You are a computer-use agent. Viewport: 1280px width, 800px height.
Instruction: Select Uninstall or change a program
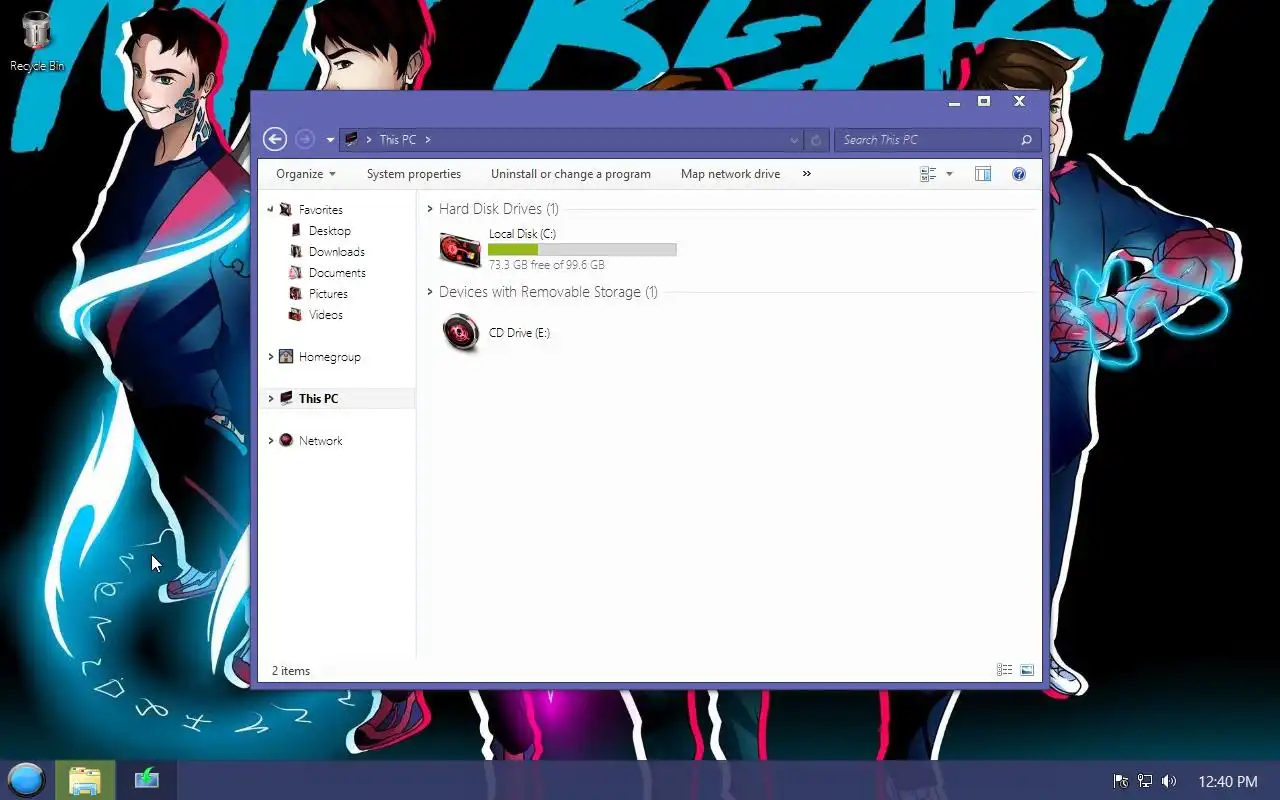pyautogui.click(x=571, y=174)
